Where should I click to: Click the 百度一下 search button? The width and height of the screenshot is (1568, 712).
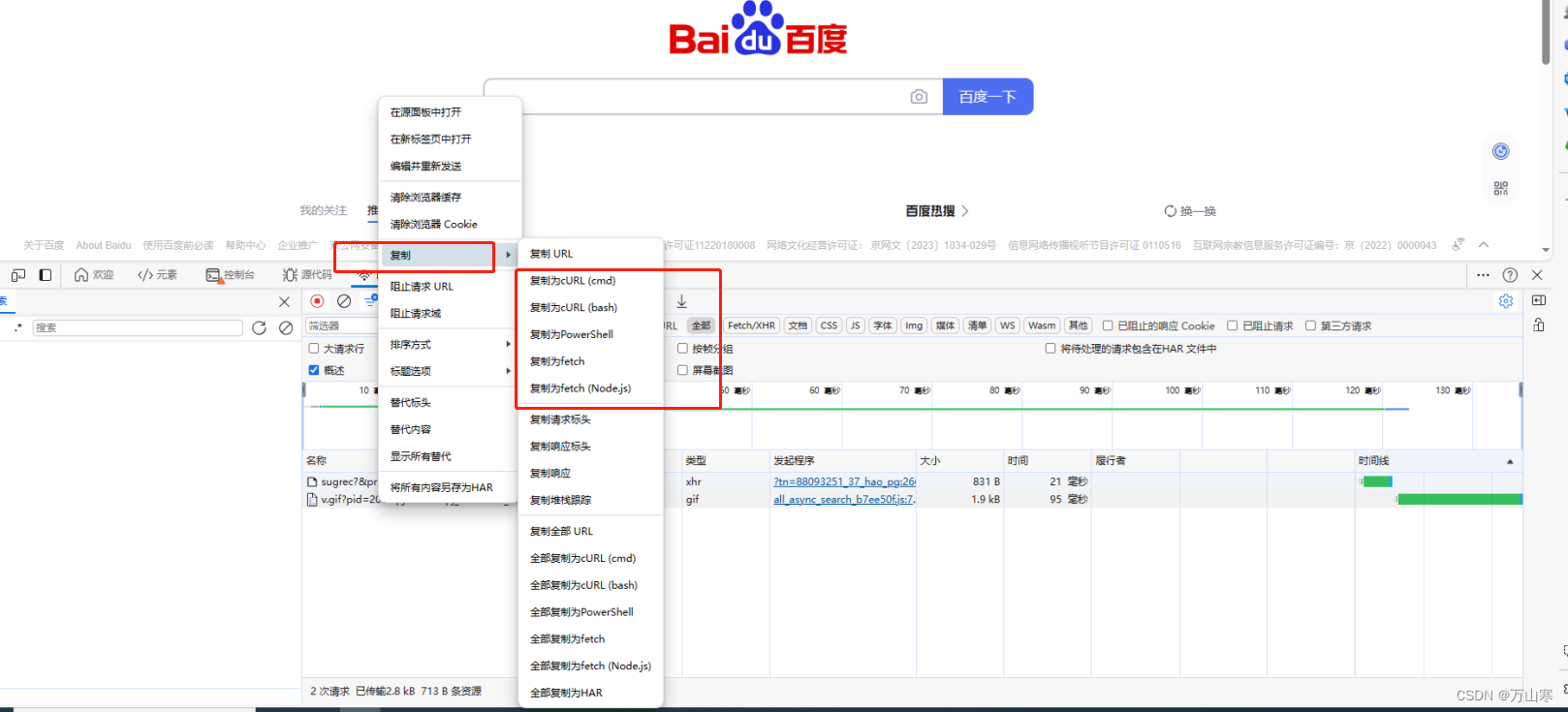(x=988, y=97)
